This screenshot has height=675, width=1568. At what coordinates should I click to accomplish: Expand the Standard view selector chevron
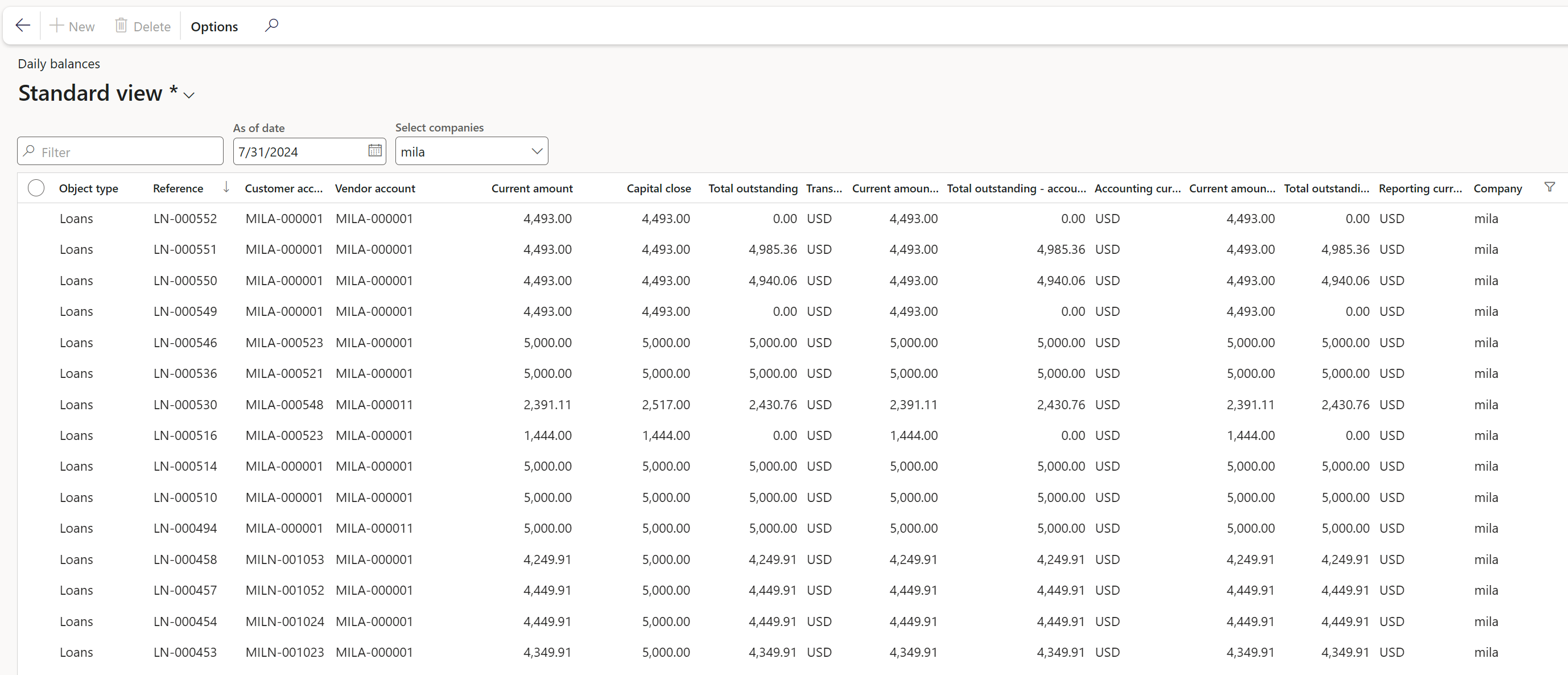tap(189, 96)
